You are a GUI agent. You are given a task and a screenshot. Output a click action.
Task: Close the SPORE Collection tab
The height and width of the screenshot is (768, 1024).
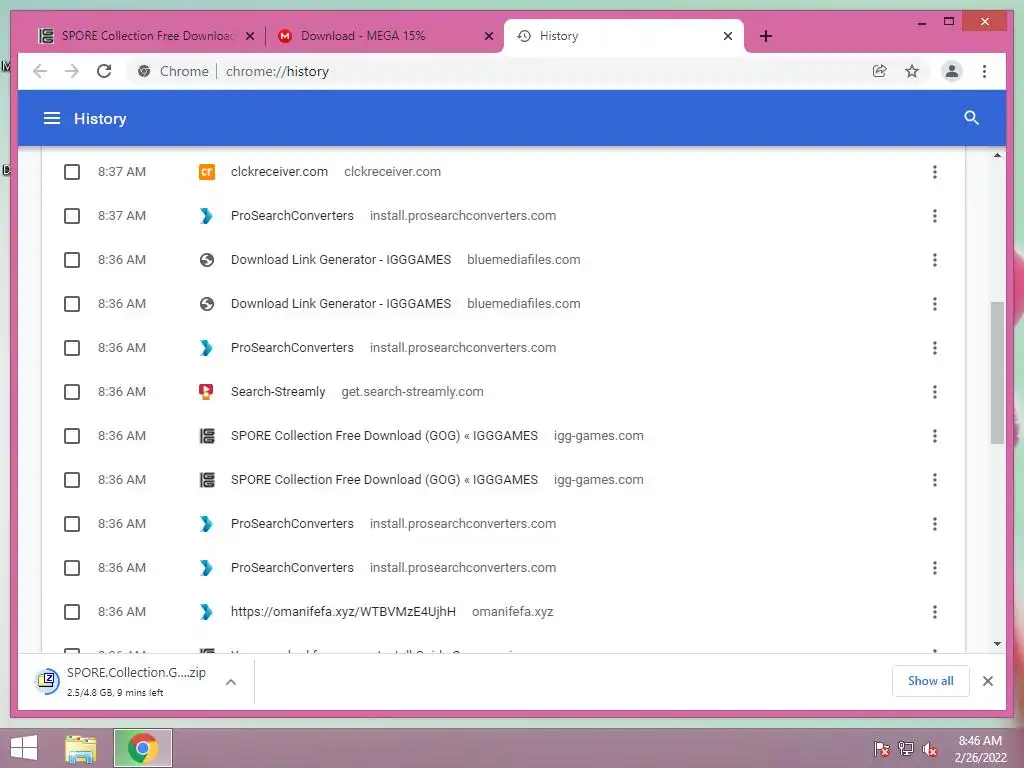tap(249, 37)
